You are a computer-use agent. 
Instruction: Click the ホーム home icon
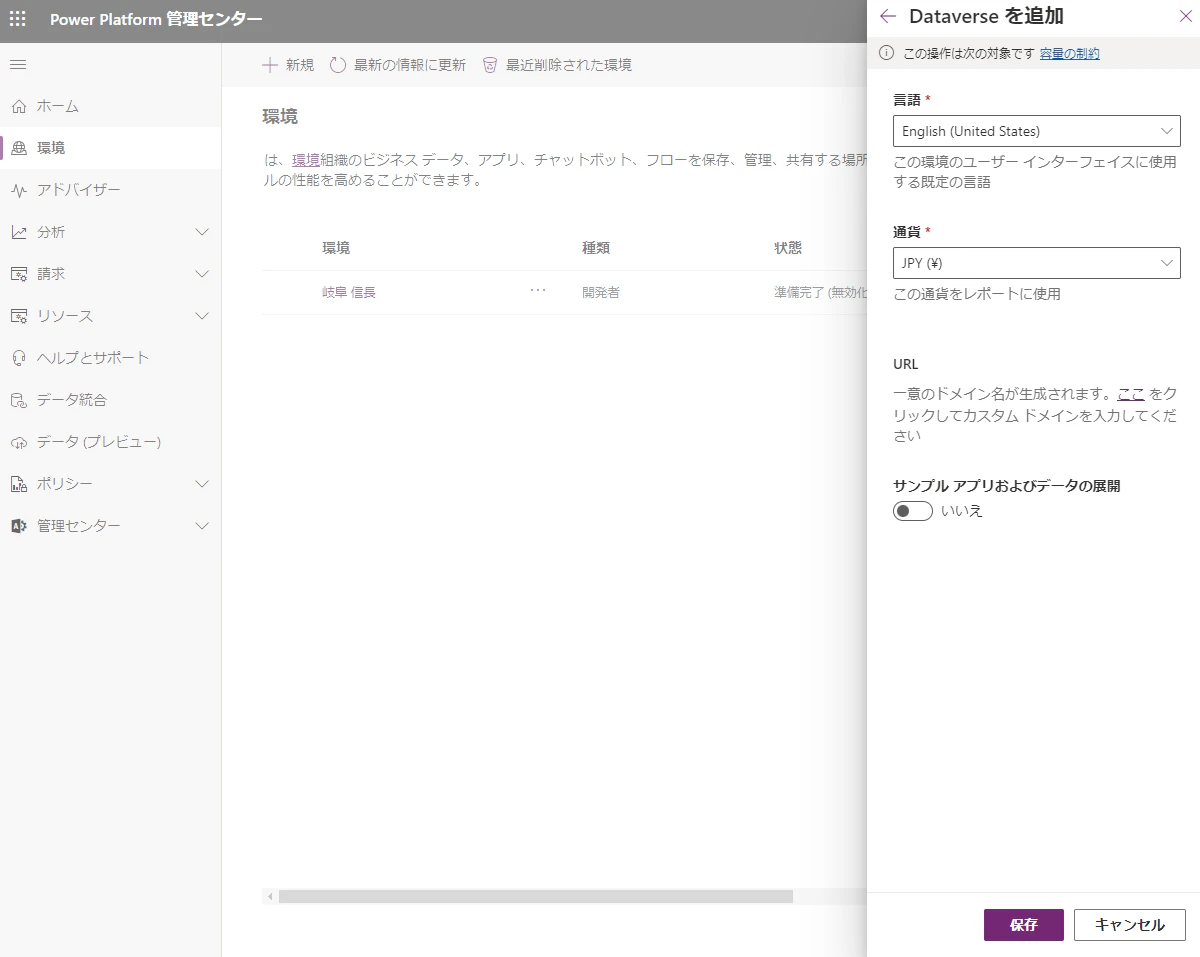[18, 106]
